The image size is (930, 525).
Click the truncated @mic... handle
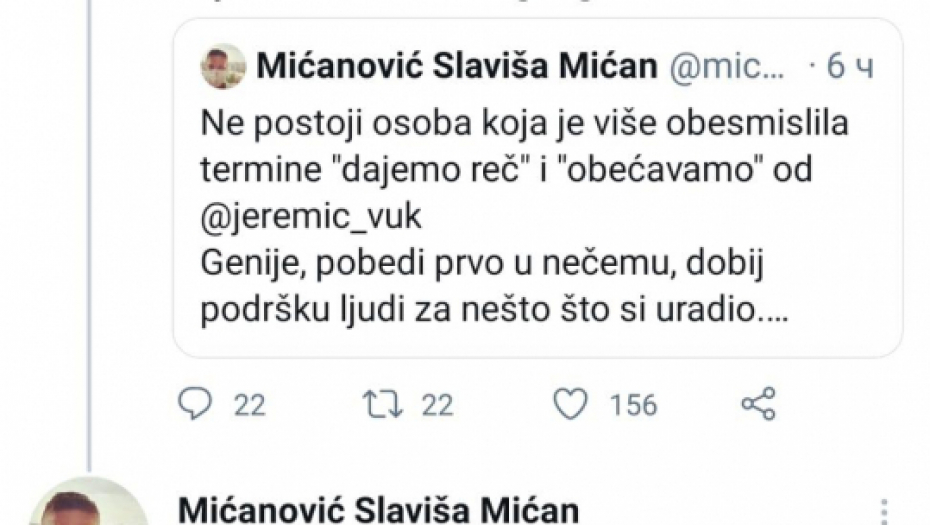[x=727, y=67]
